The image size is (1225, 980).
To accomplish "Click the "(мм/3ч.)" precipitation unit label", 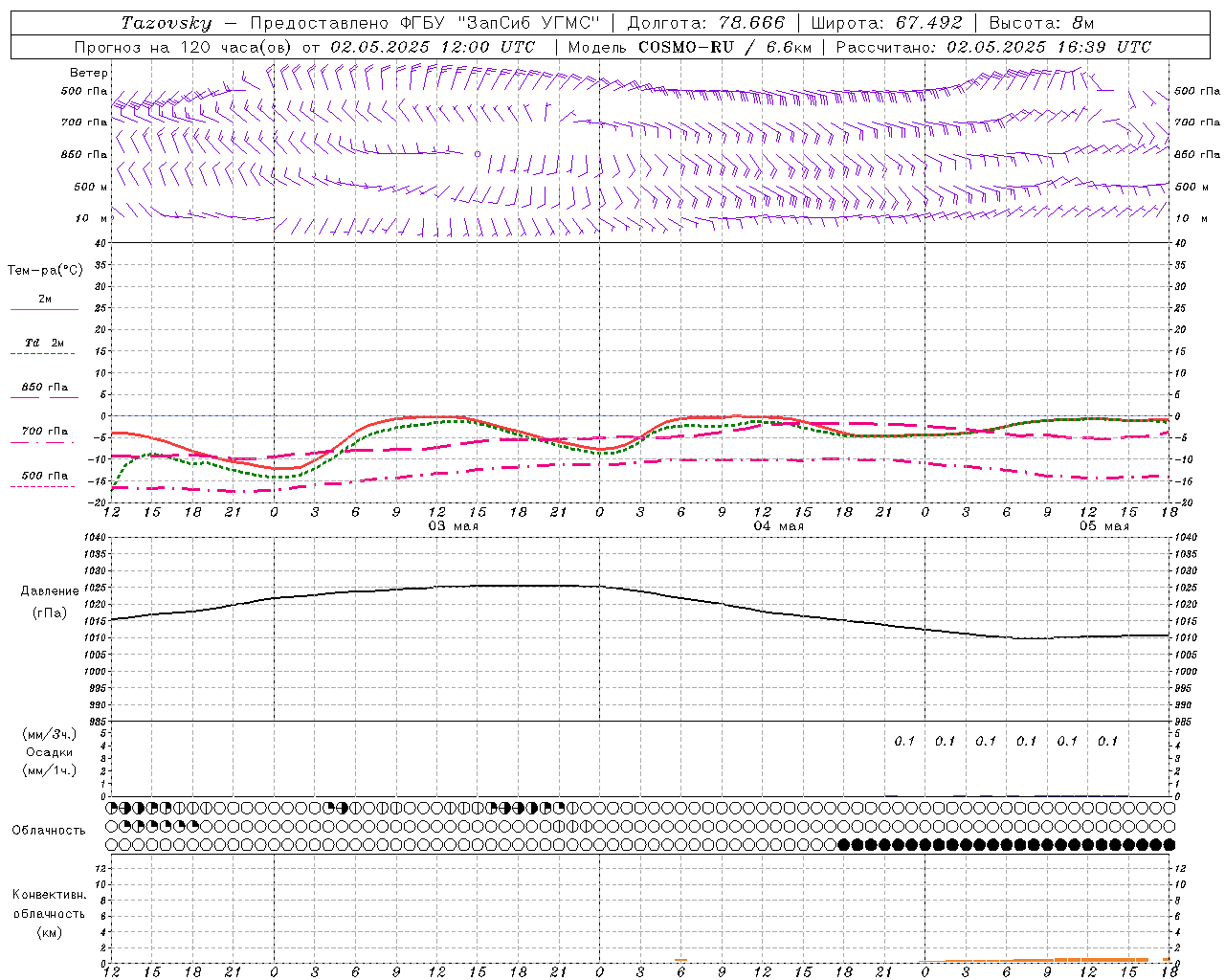I will (x=50, y=734).
